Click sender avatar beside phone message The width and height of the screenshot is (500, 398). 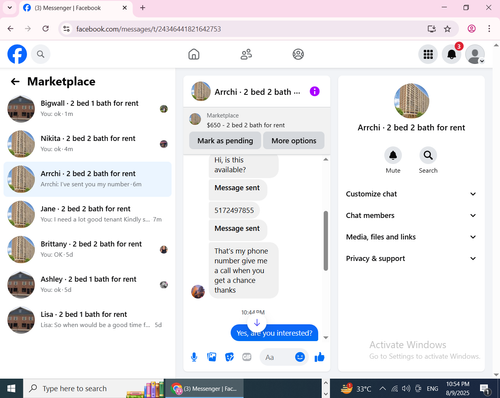coord(198,292)
